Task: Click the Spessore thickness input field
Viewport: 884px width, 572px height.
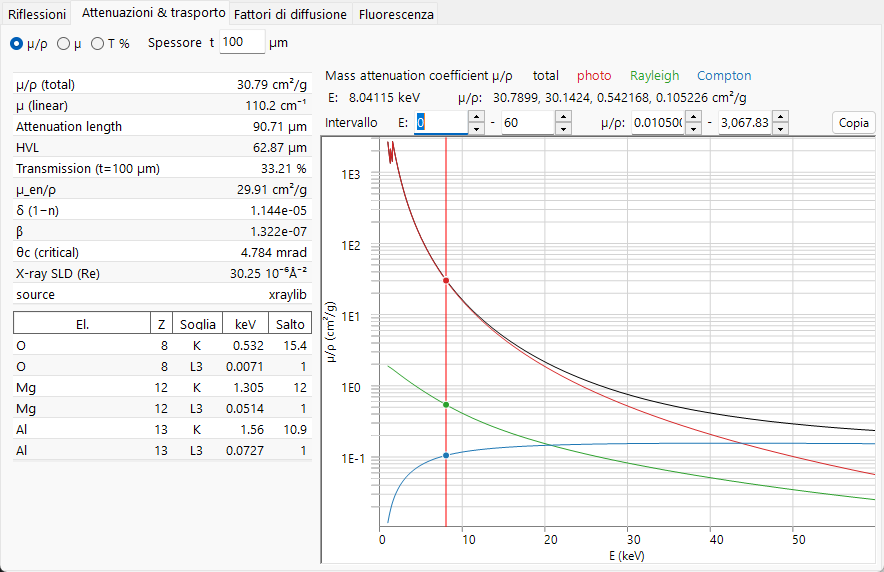Action: pyautogui.click(x=242, y=42)
